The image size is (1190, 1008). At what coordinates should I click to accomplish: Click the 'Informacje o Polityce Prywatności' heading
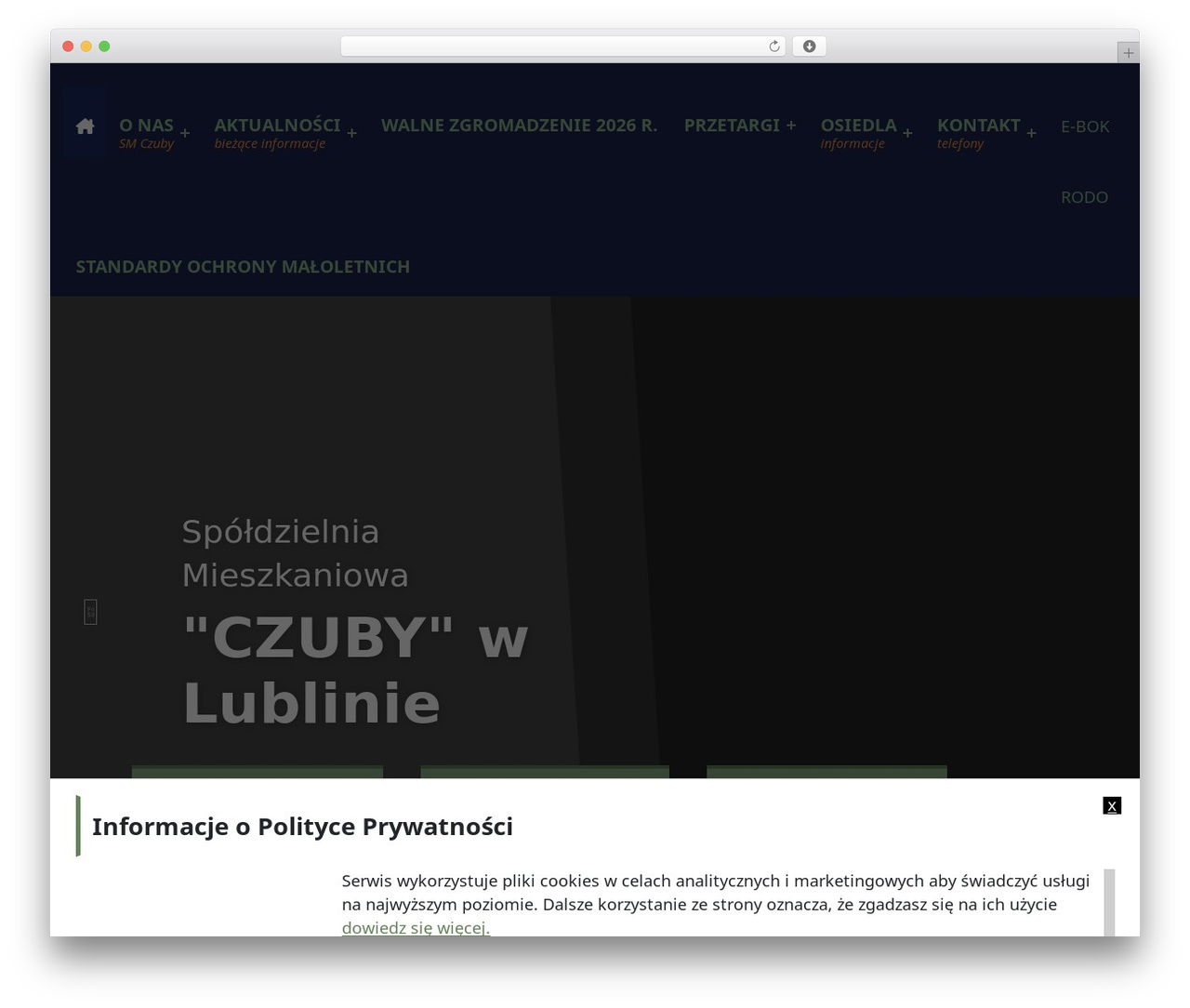point(302,827)
